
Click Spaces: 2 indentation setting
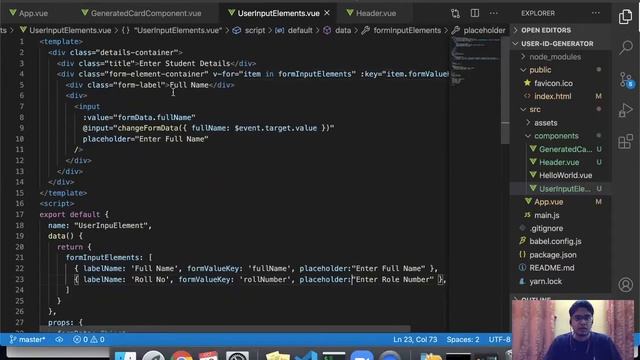[x=462, y=339]
